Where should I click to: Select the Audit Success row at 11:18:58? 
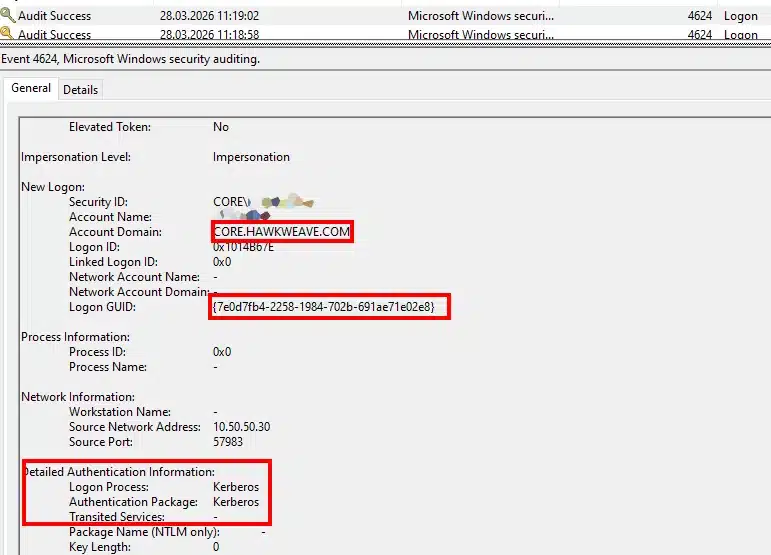pos(54,34)
